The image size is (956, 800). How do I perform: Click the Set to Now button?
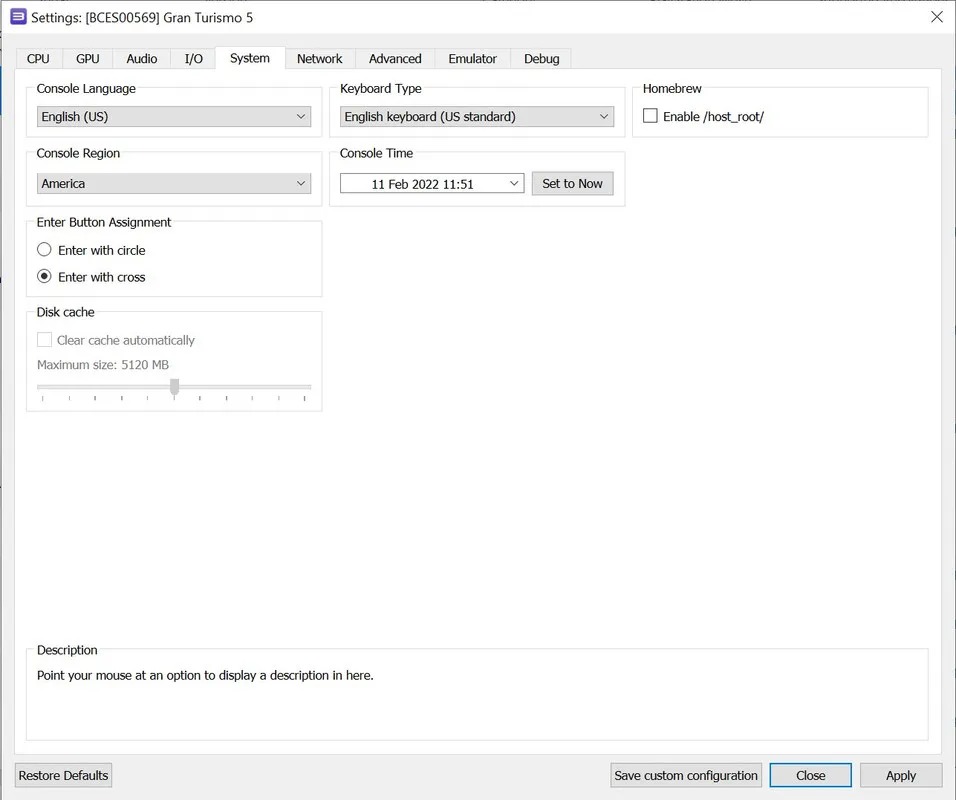573,184
